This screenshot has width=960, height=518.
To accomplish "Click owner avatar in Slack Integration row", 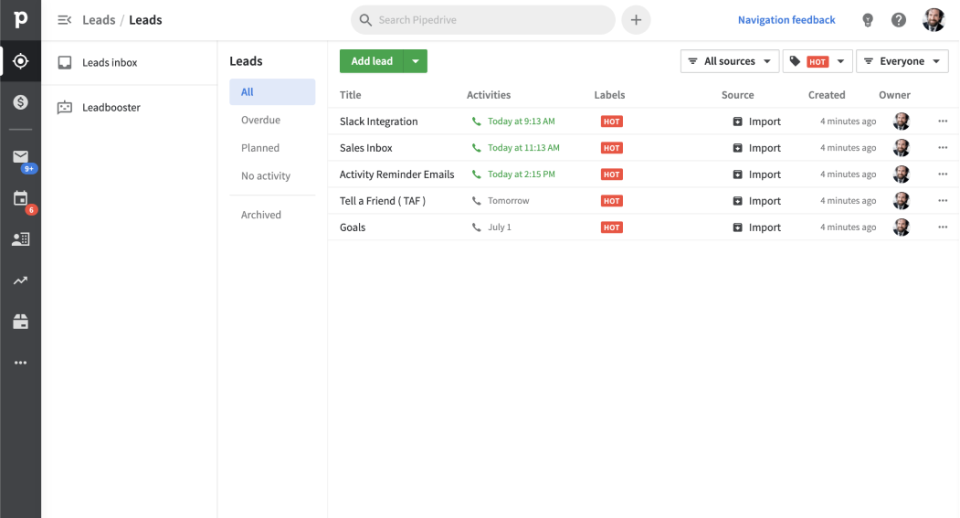I will (901, 121).
